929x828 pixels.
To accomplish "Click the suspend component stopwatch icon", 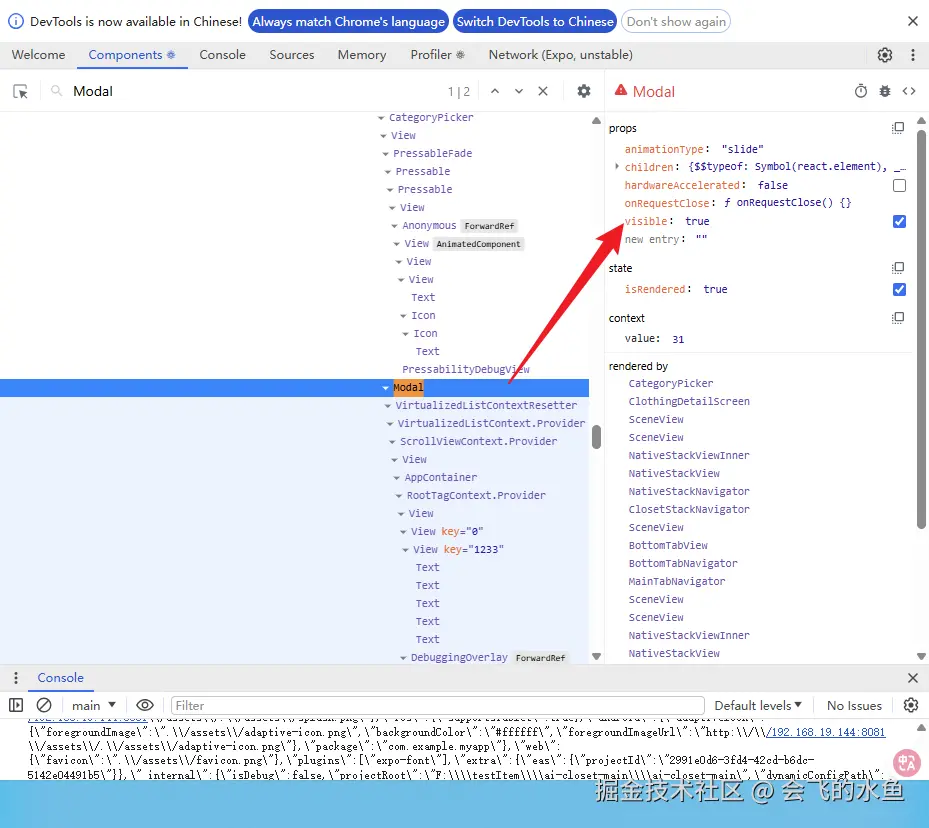I will coord(861,91).
